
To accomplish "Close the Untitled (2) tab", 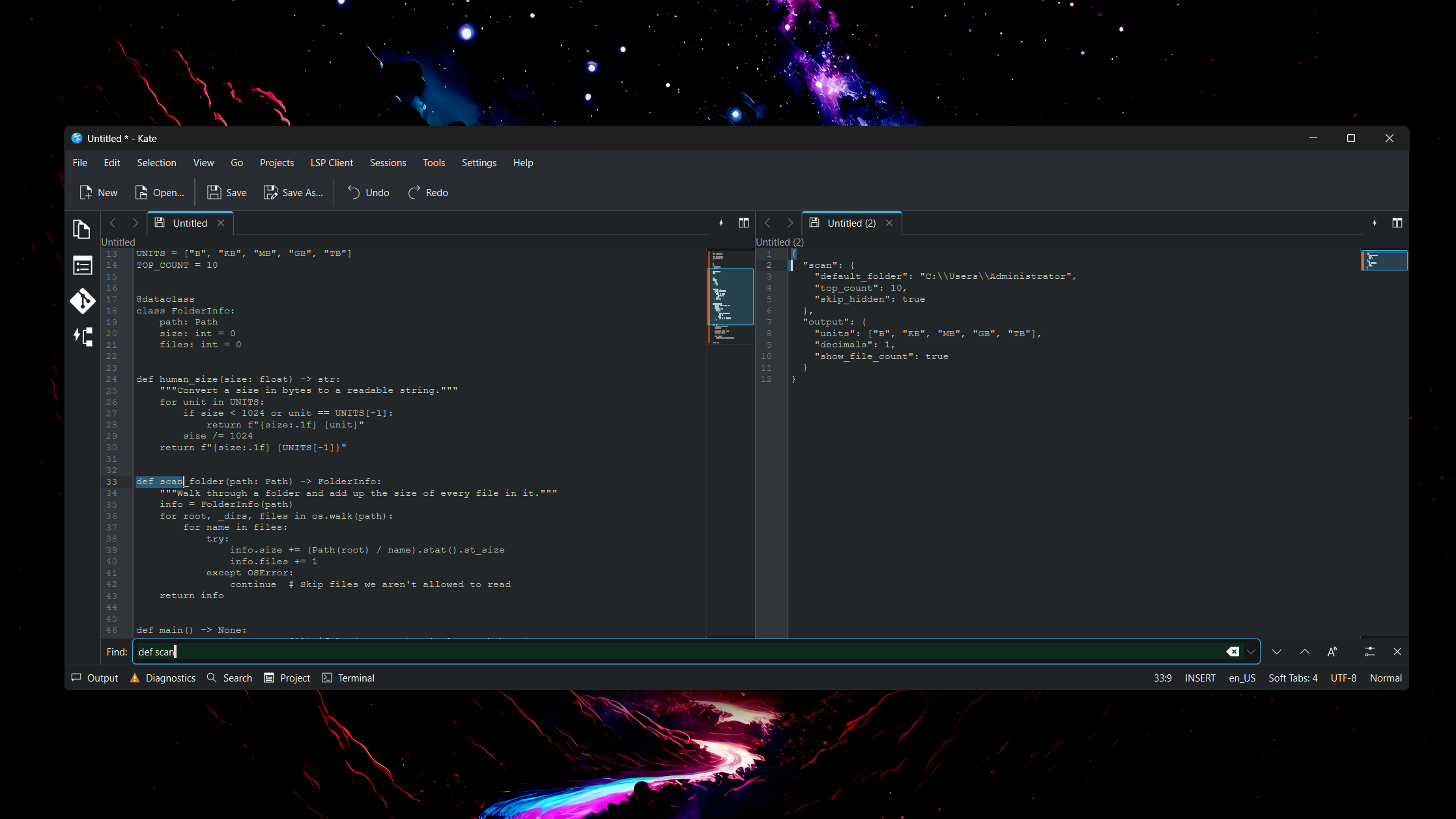I will coord(889,223).
